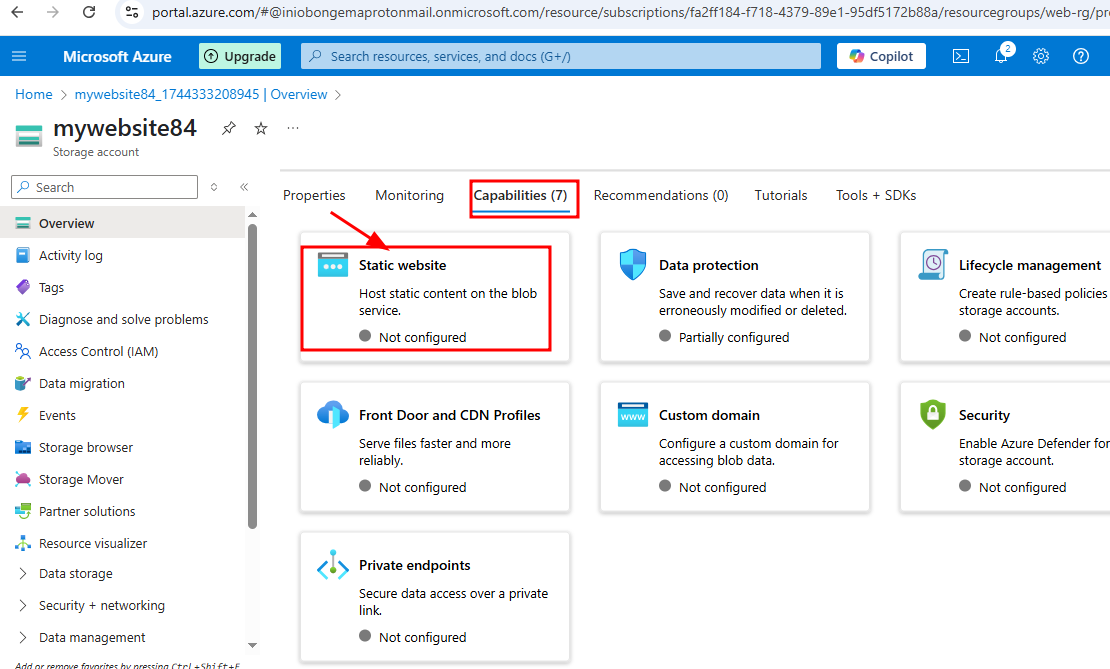Open Diagnose and solve problems

pos(122,319)
